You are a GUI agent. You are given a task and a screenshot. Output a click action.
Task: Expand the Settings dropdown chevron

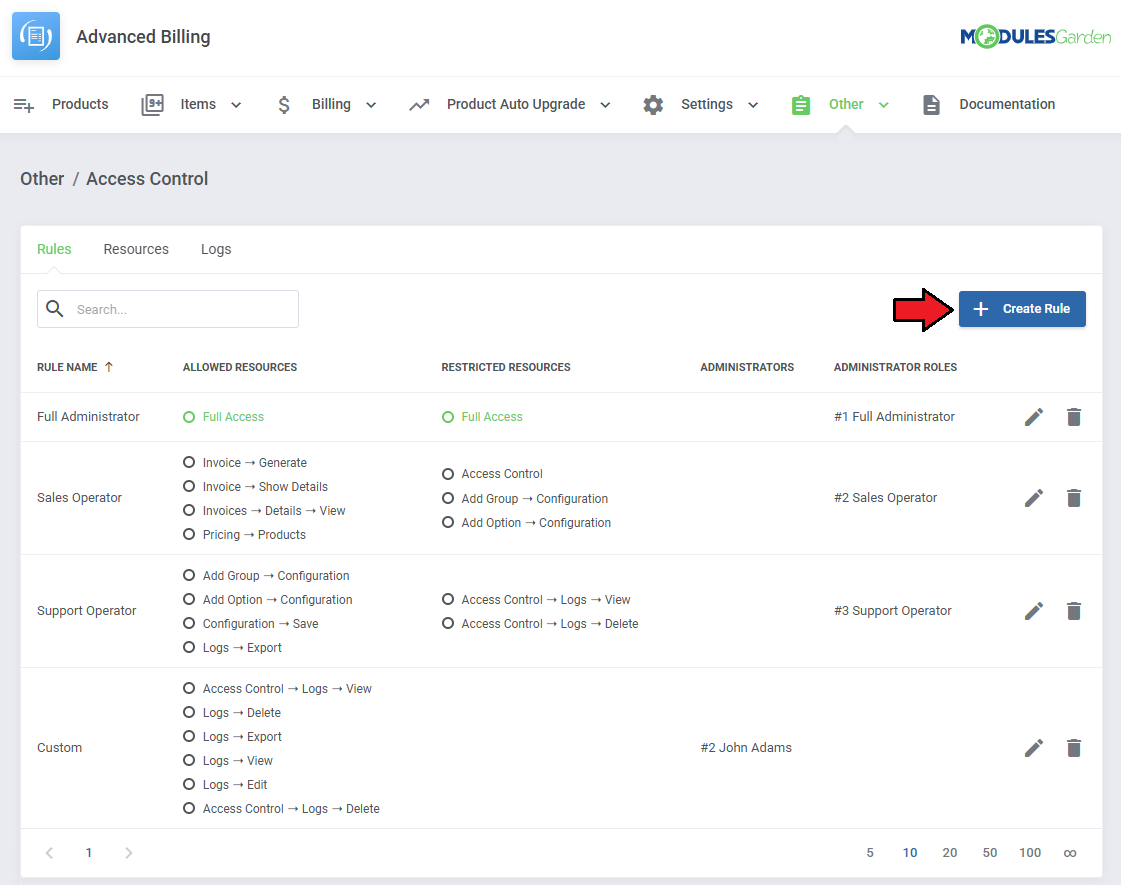point(753,105)
